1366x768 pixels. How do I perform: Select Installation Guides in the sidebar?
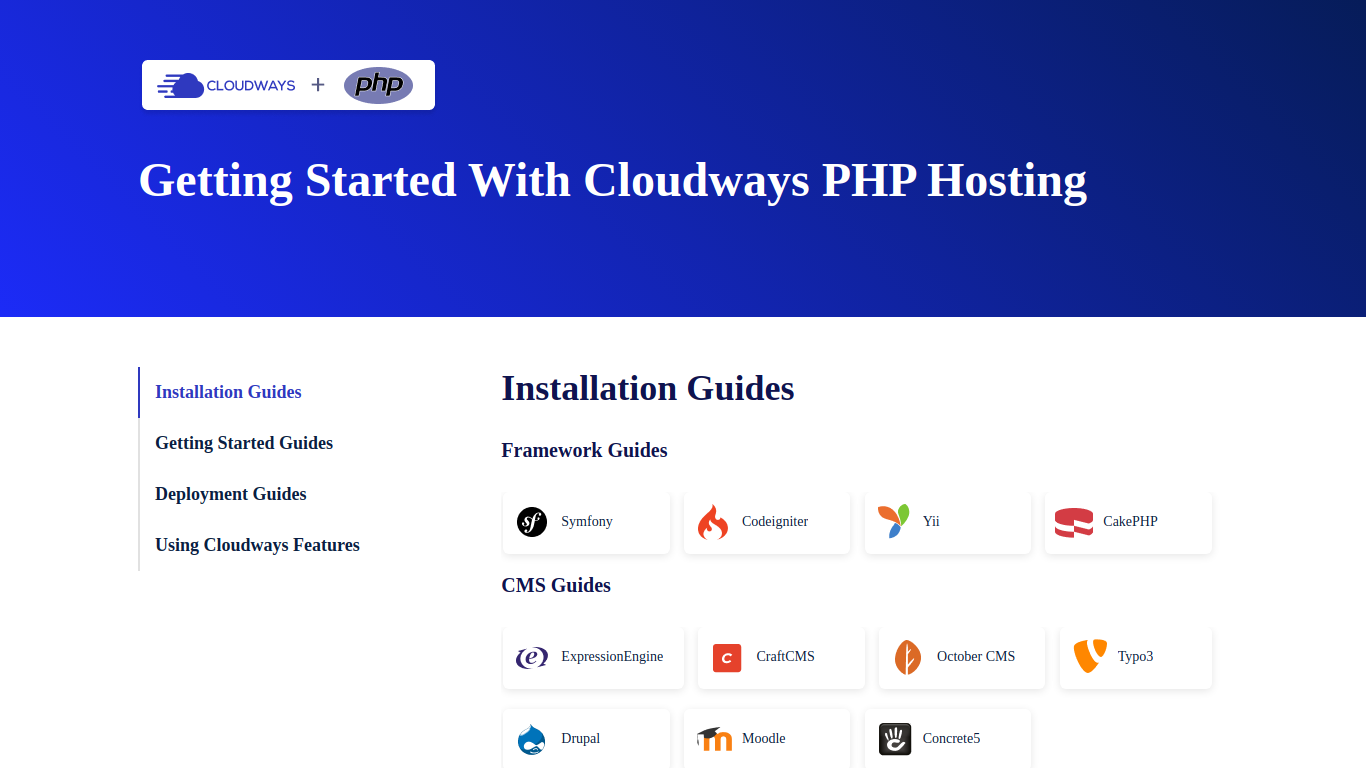tap(228, 392)
